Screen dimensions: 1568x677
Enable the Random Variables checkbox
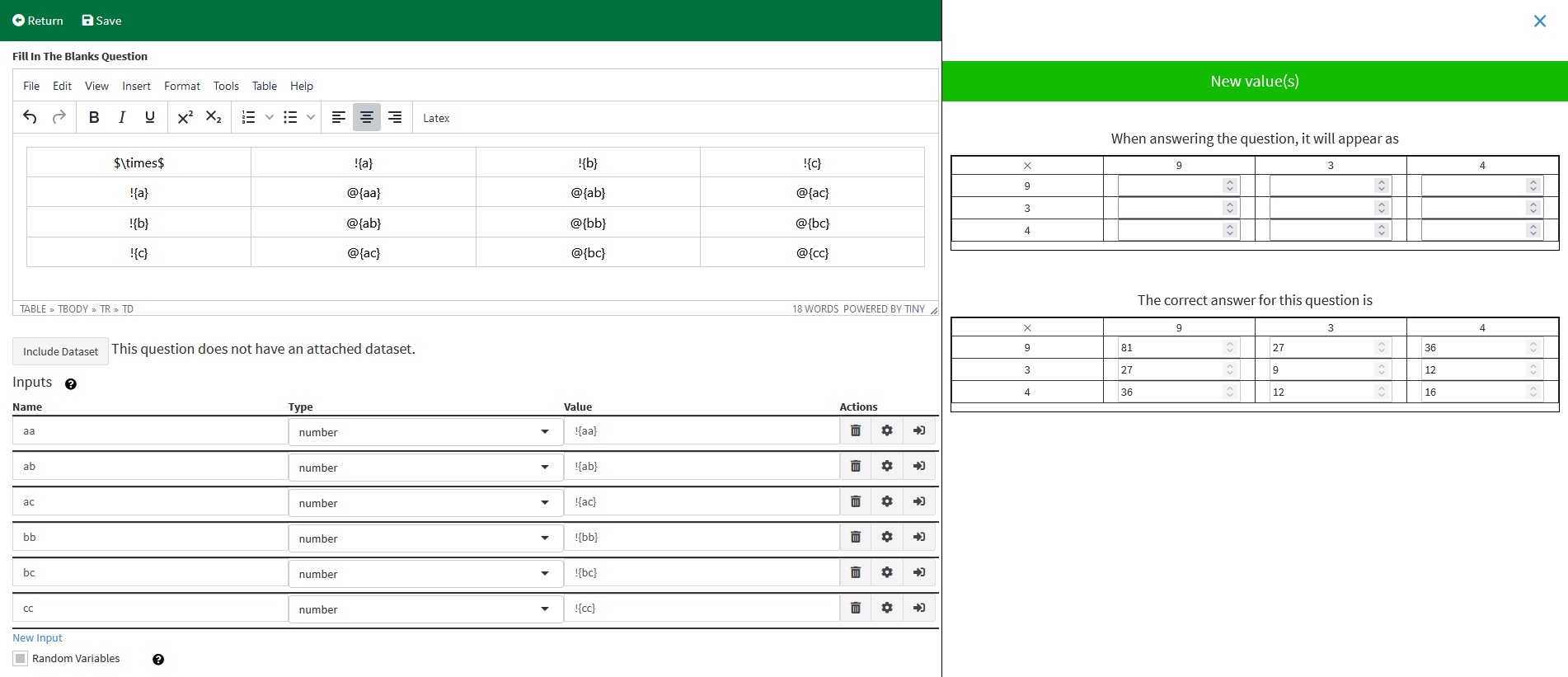[21, 658]
